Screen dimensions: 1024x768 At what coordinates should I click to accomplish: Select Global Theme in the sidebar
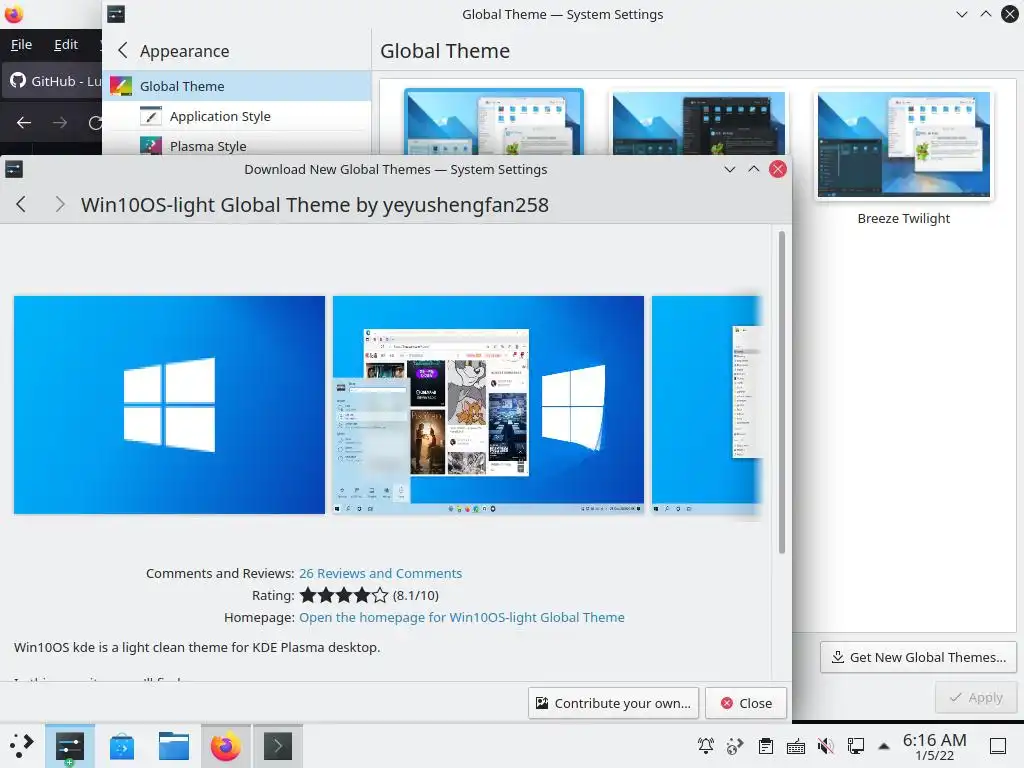(x=236, y=86)
